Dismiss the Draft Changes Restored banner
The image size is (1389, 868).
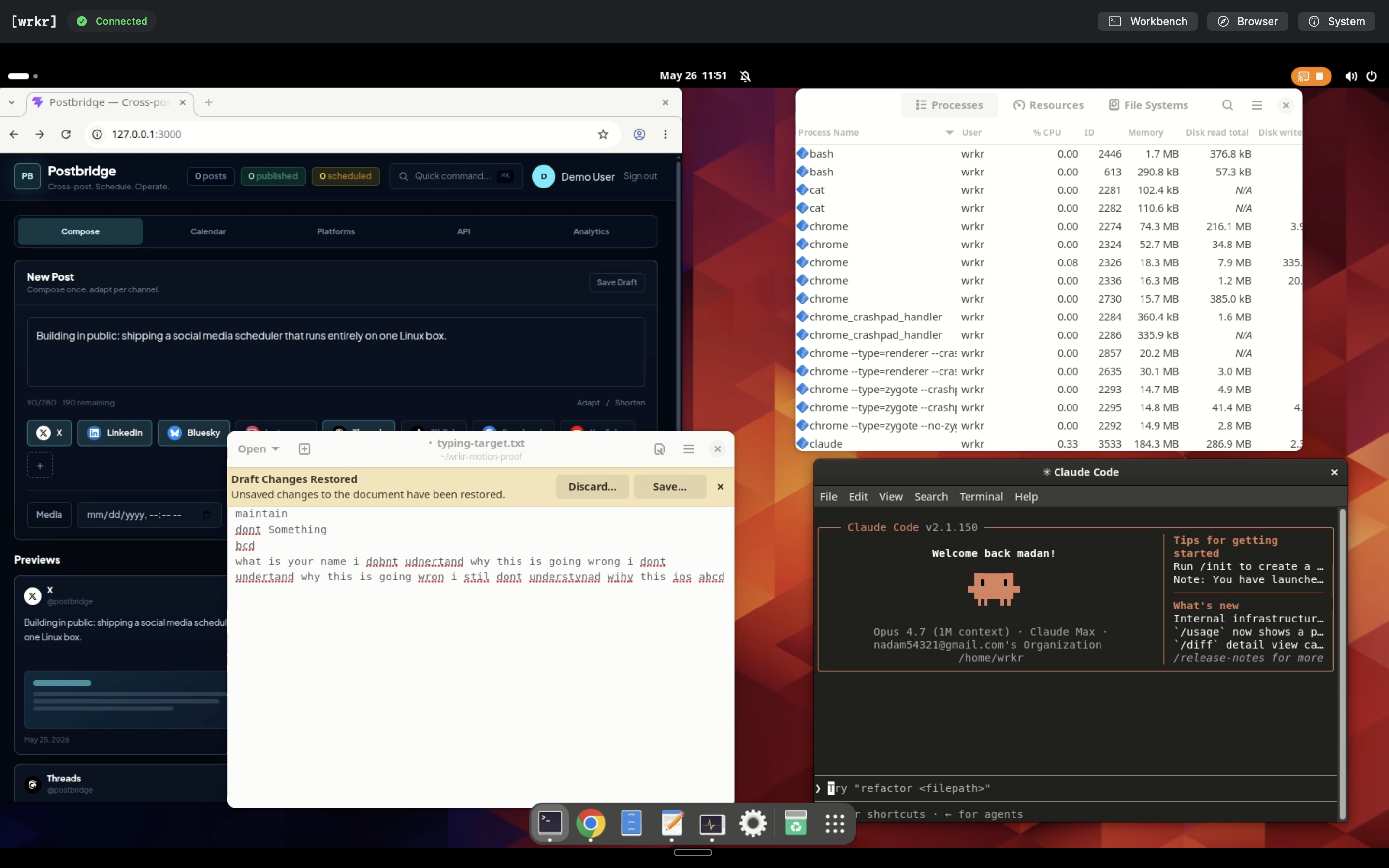pos(720,486)
